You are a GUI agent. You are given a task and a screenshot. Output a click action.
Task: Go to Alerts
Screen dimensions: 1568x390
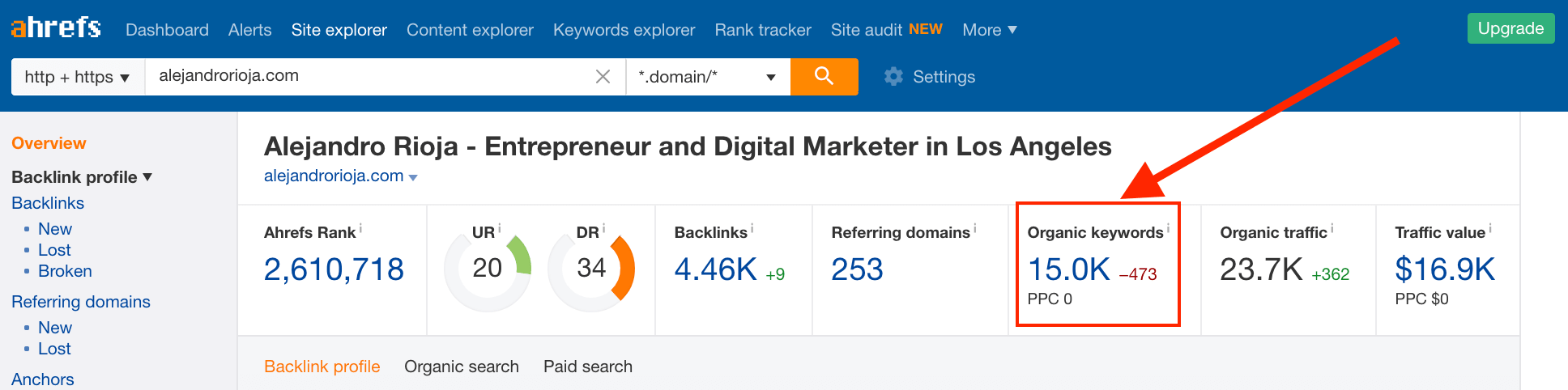[249, 30]
